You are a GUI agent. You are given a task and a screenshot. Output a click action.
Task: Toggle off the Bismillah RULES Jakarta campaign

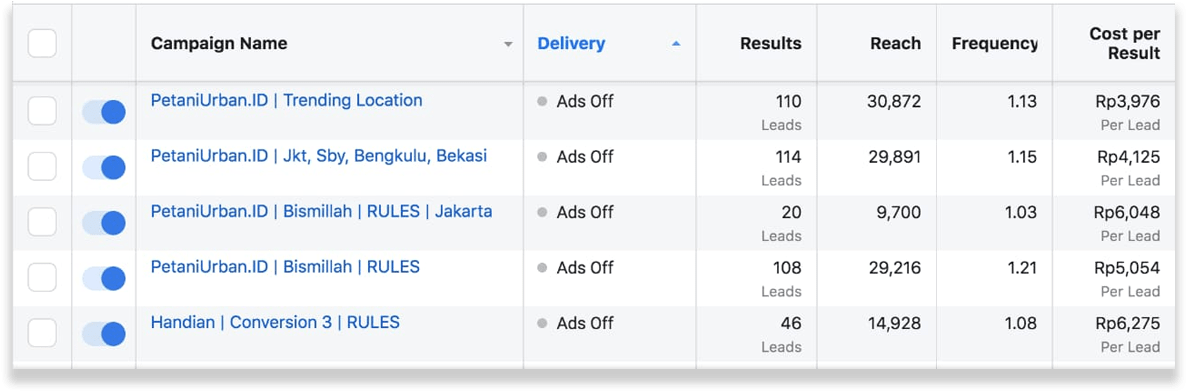pyautogui.click(x=104, y=222)
